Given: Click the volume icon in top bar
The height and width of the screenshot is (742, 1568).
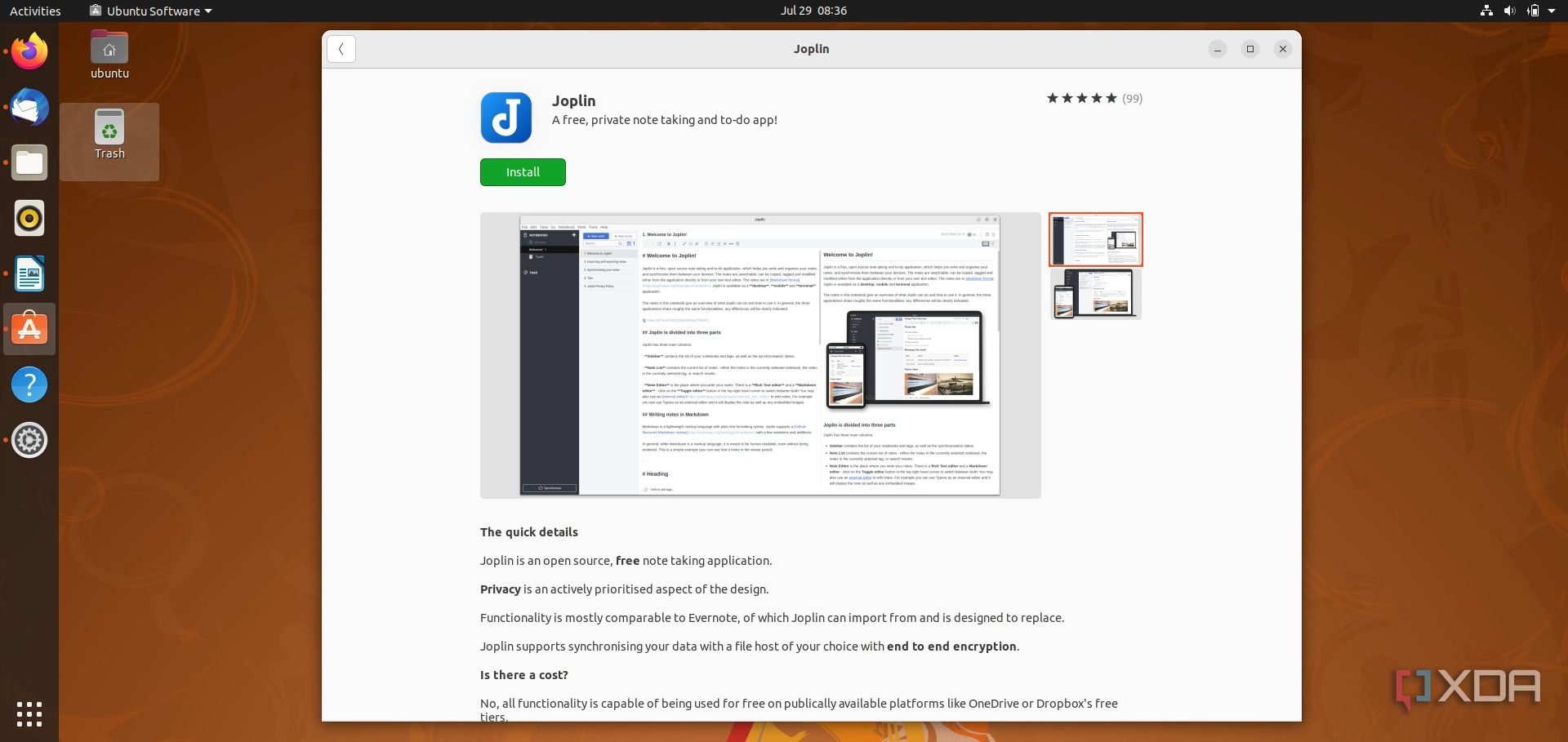Looking at the screenshot, I should (x=1509, y=11).
